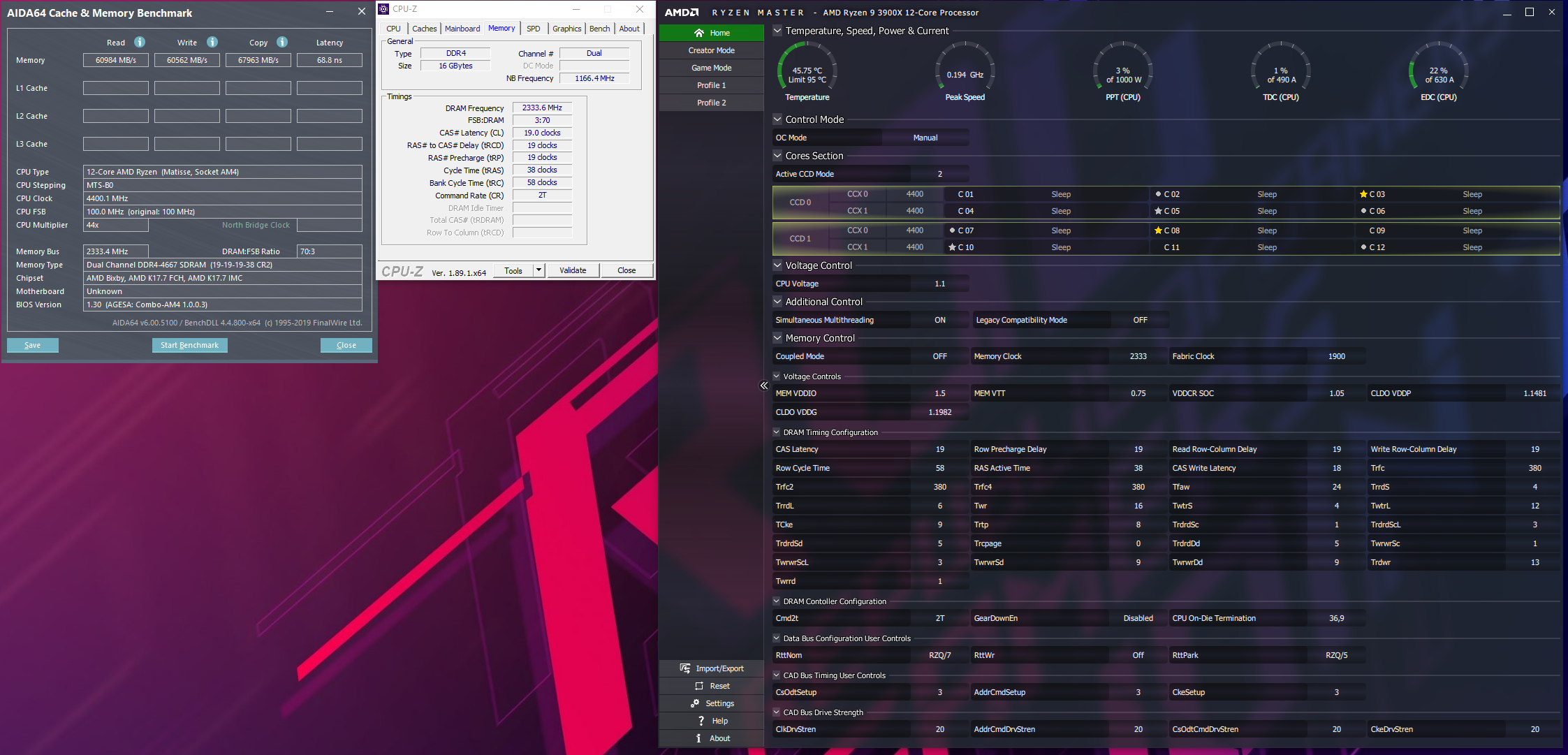Collapse the Memory Control section
The width and height of the screenshot is (1568, 755).
click(x=777, y=338)
